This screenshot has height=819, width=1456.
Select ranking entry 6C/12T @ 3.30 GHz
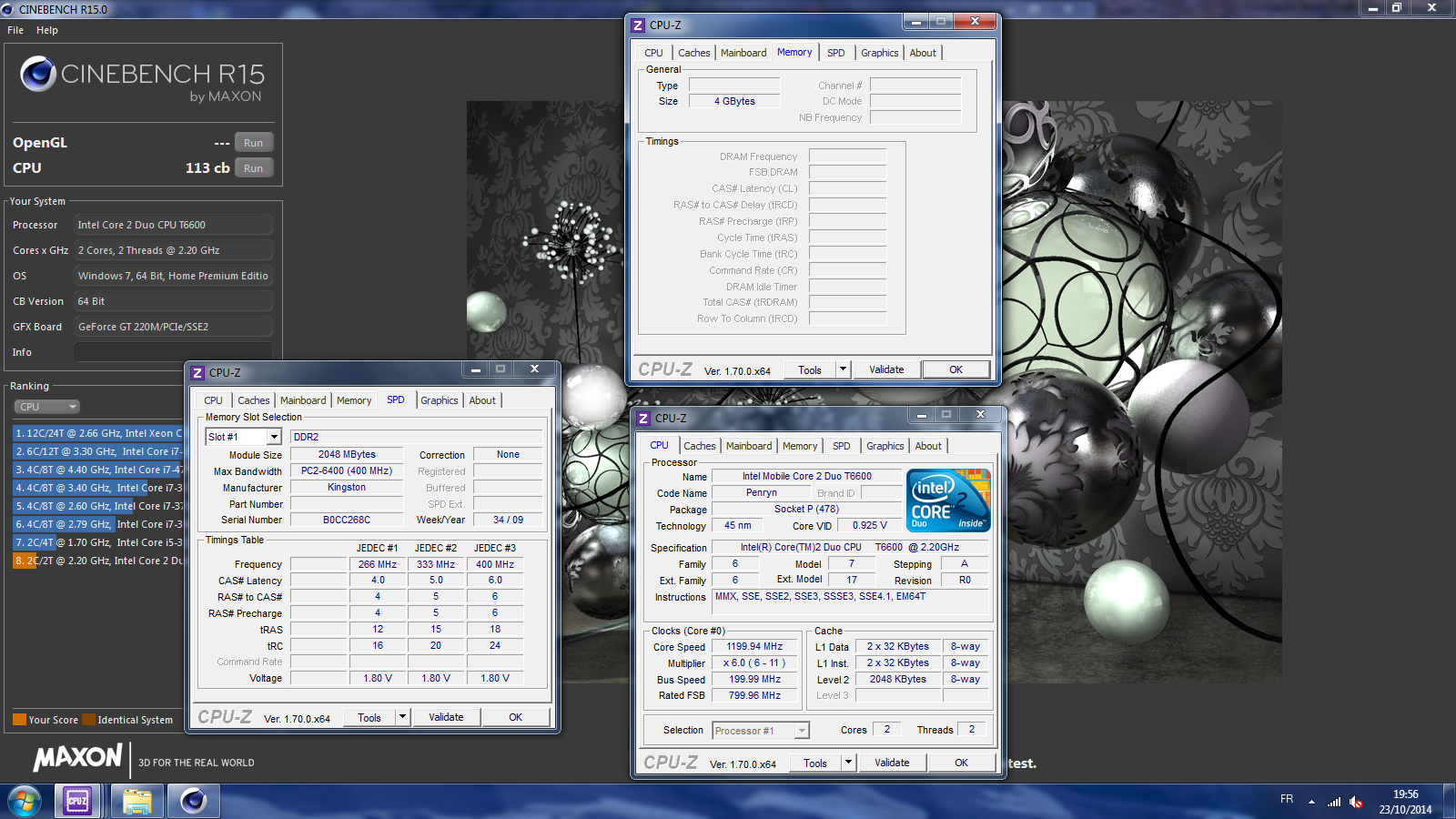tap(98, 451)
